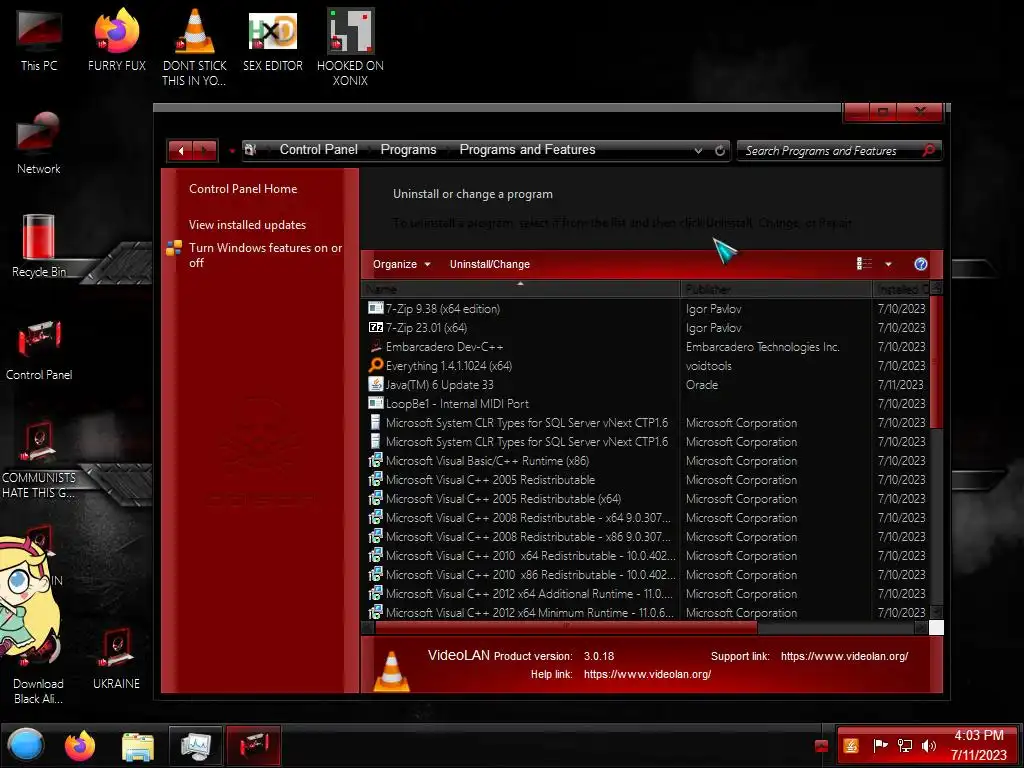This screenshot has width=1024, height=768.
Task: Open Action Center flag icon
Action: click(x=880, y=746)
